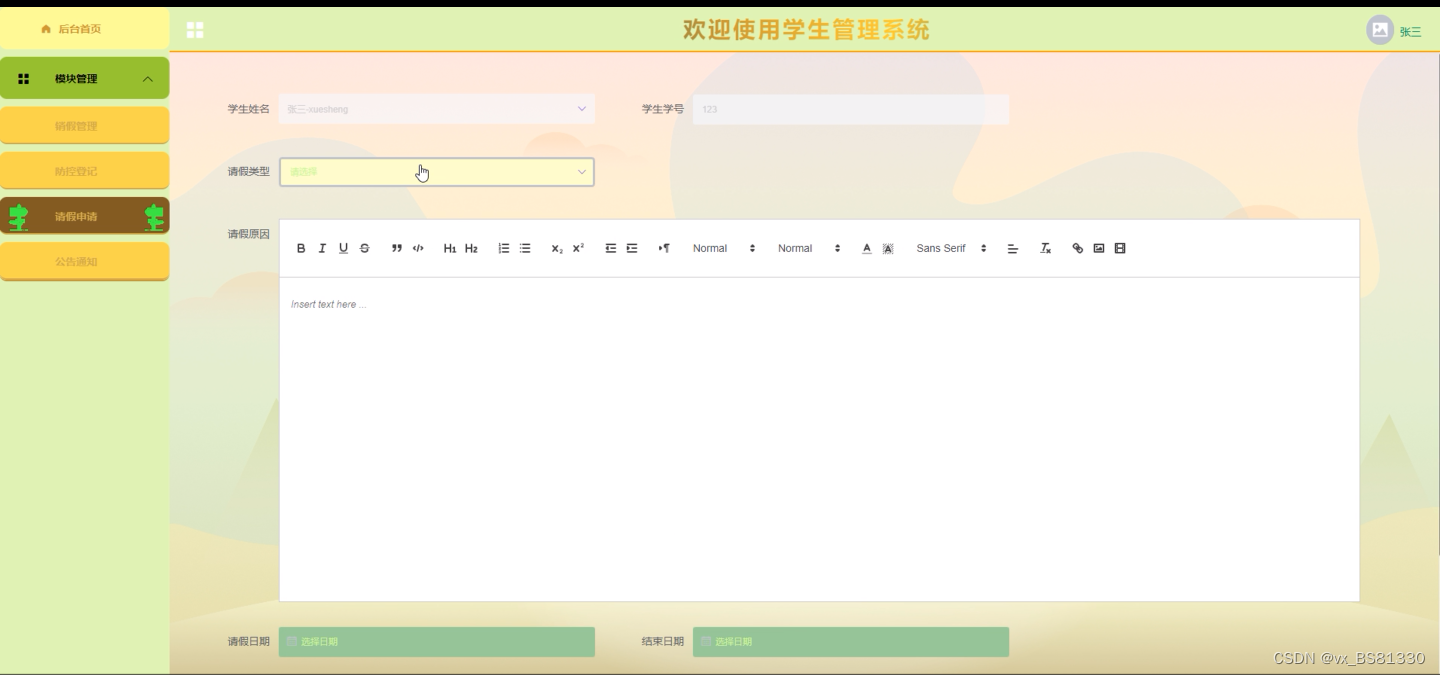The image size is (1440, 675).
Task: Insert a video into the editor
Action: (1120, 248)
